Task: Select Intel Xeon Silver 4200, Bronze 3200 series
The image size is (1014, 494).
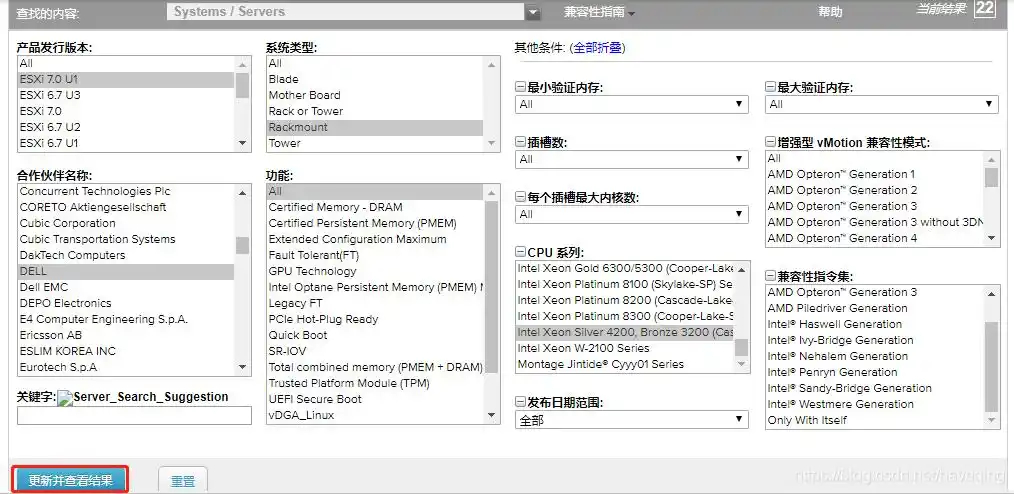Action: tap(625, 332)
